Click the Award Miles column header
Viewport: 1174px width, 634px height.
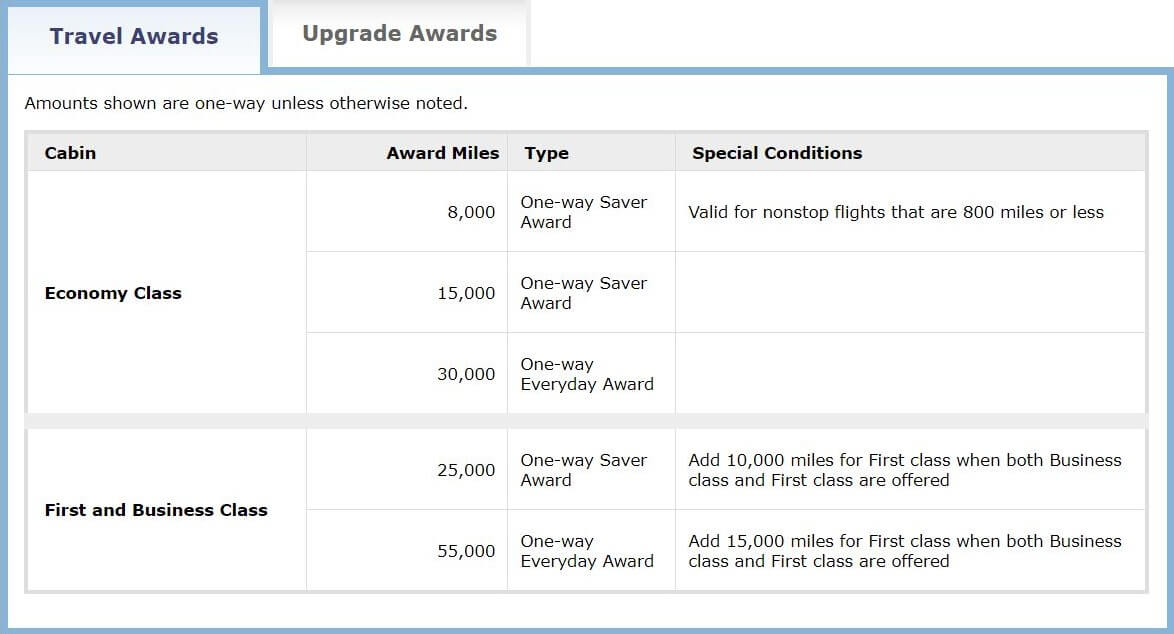tap(442, 153)
